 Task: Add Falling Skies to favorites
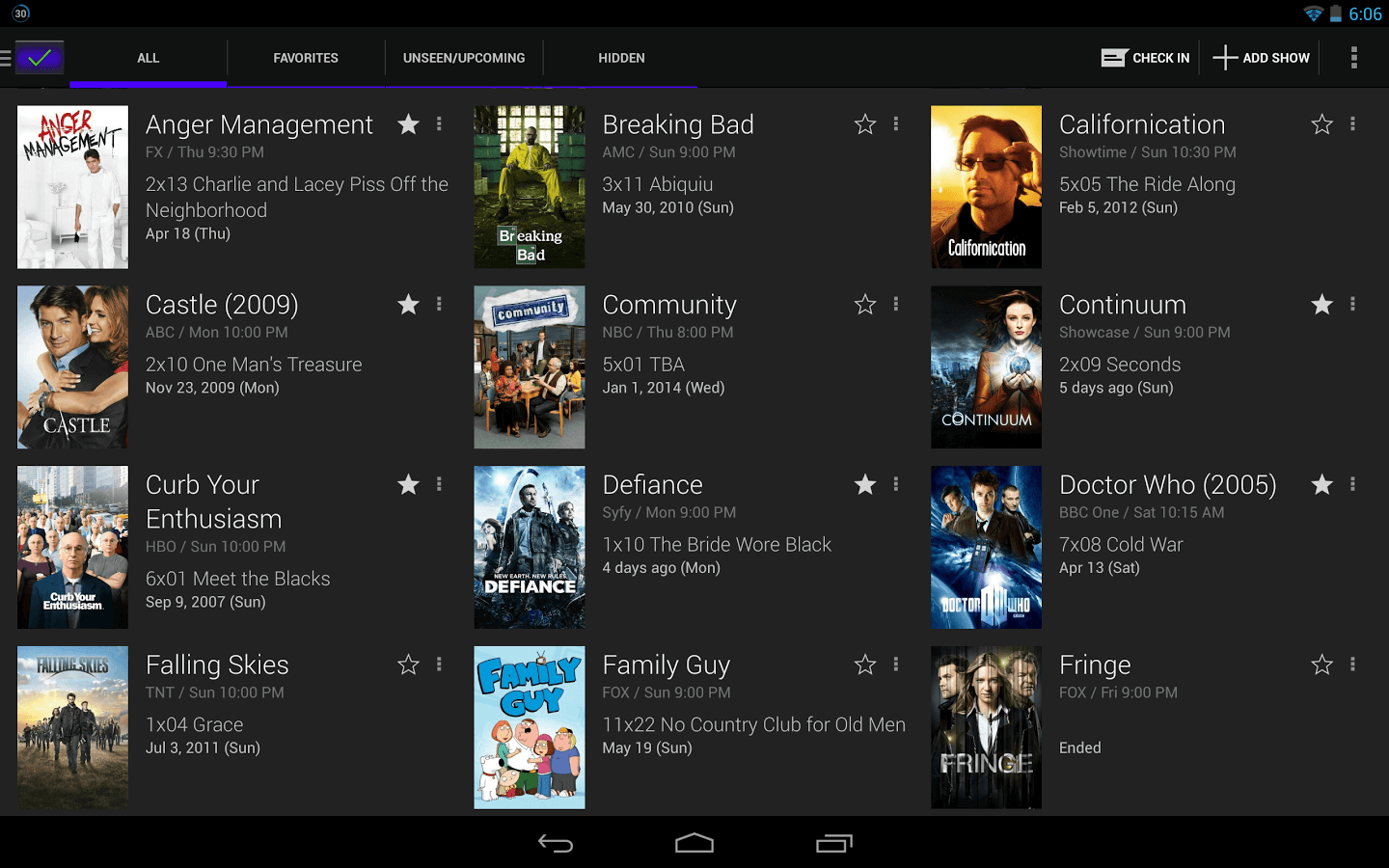[x=409, y=665]
